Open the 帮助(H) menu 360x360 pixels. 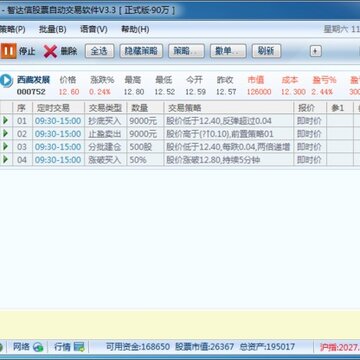point(135,29)
